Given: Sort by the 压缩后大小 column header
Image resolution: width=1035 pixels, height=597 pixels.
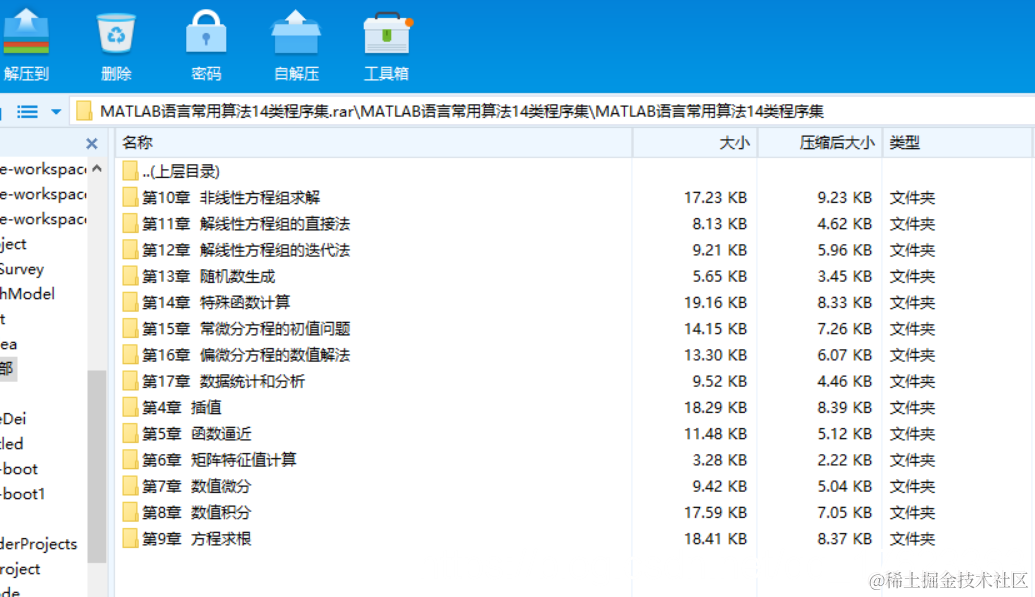Looking at the screenshot, I should 820,143.
